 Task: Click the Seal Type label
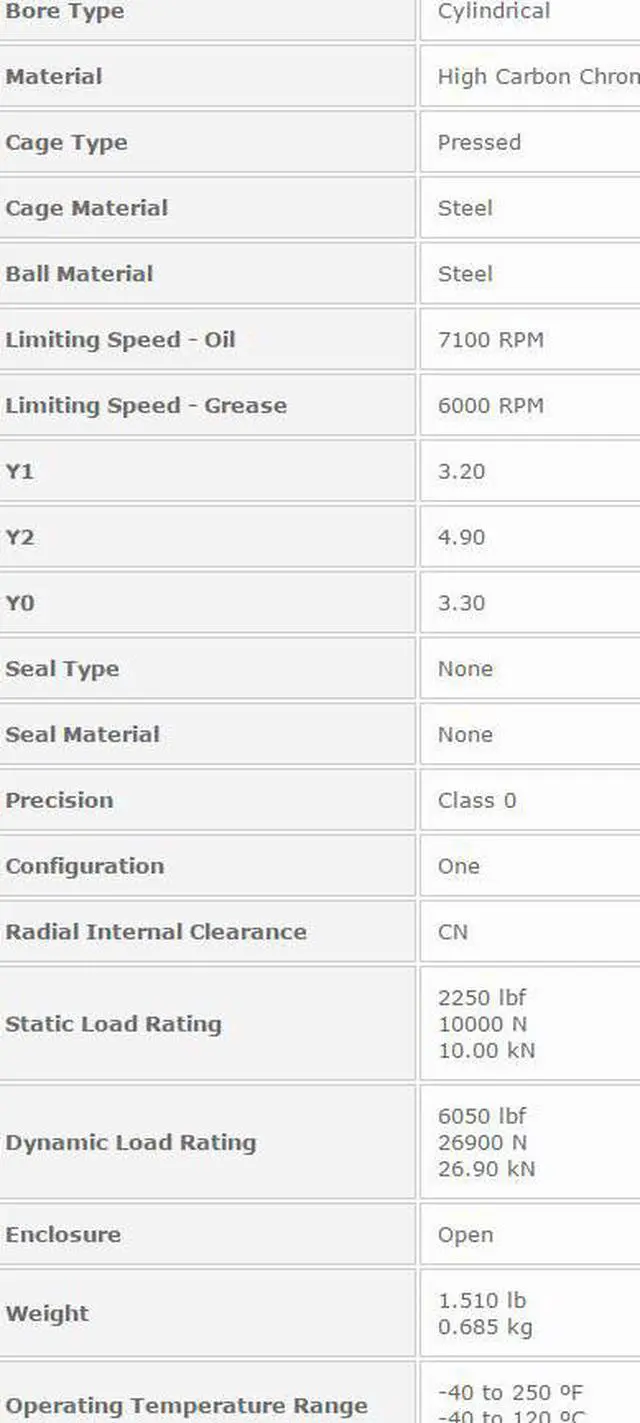coord(62,669)
